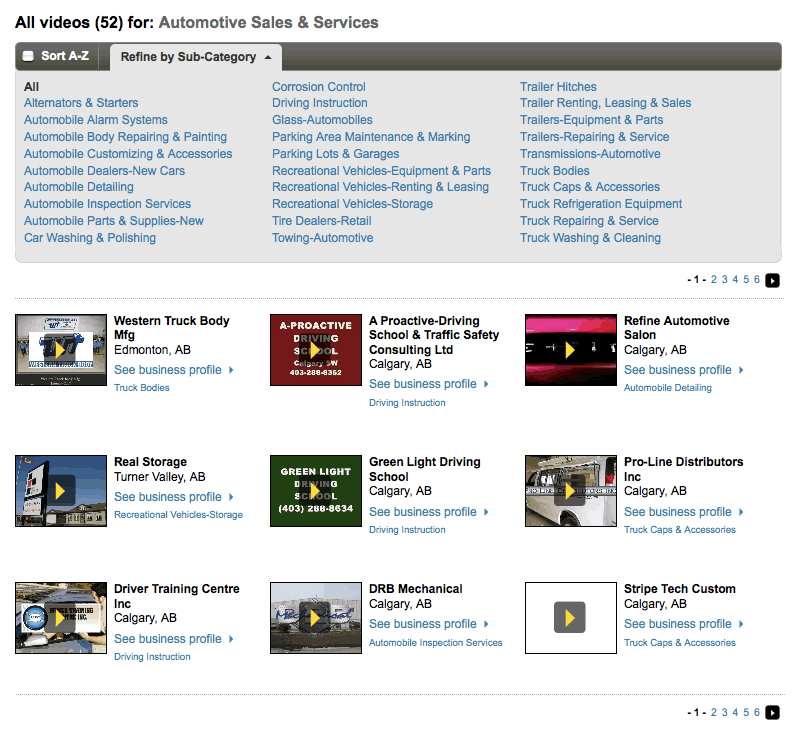Filter by Truck Repairing & Service
793x731 pixels.
click(x=589, y=221)
